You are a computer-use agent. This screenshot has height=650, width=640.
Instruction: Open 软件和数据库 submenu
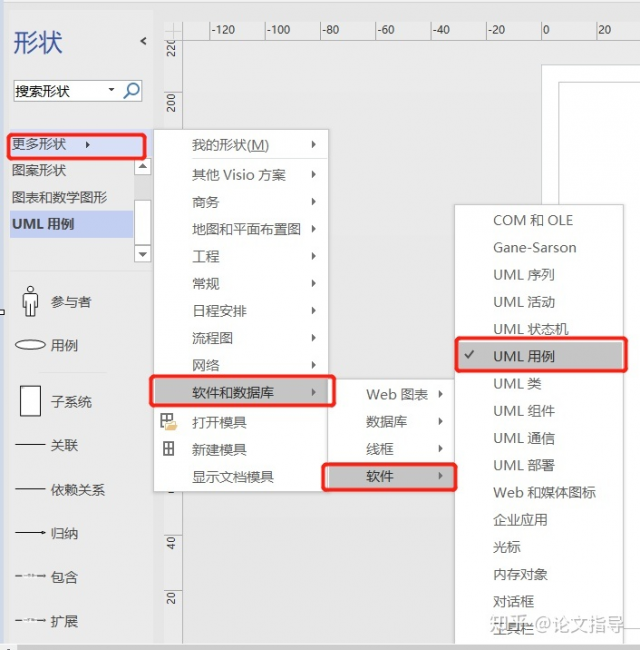(x=242, y=392)
